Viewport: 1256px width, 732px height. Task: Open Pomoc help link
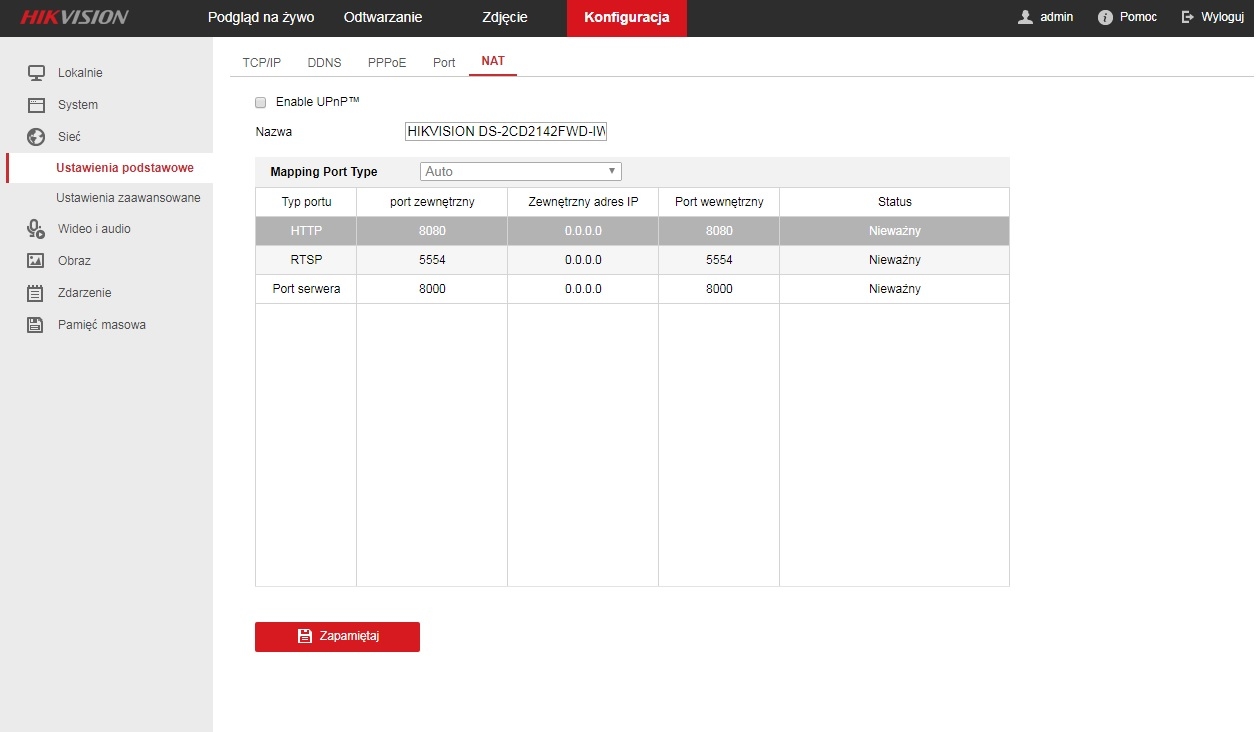1138,17
